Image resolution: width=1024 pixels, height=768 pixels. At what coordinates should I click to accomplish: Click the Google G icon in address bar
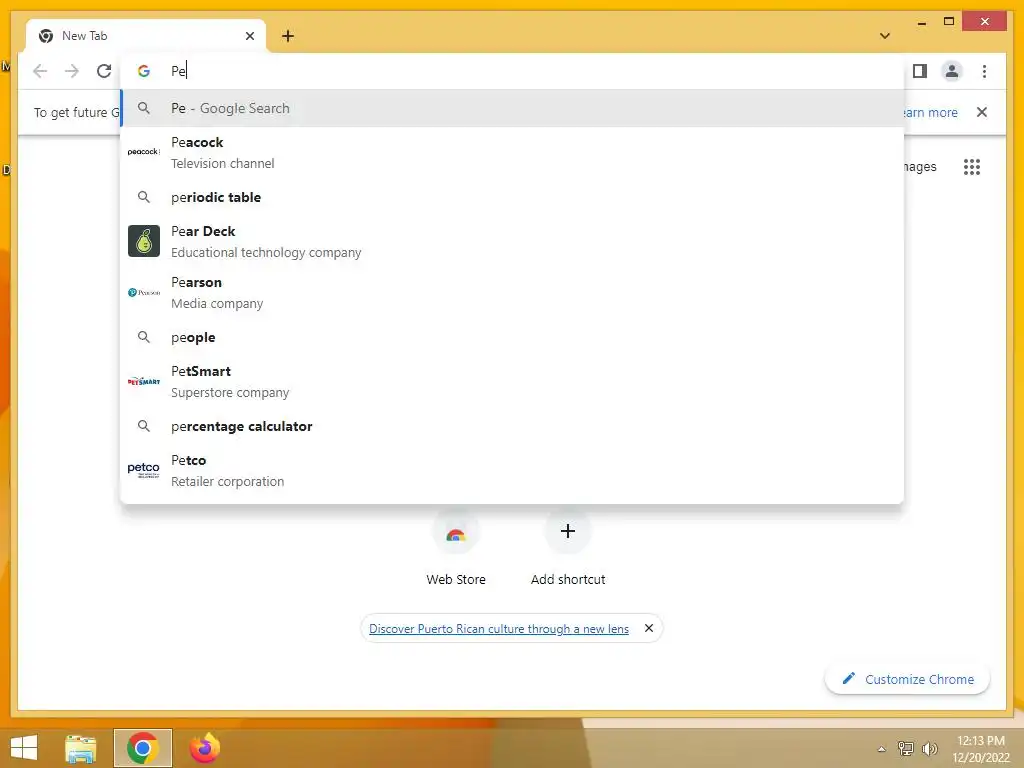click(x=144, y=71)
